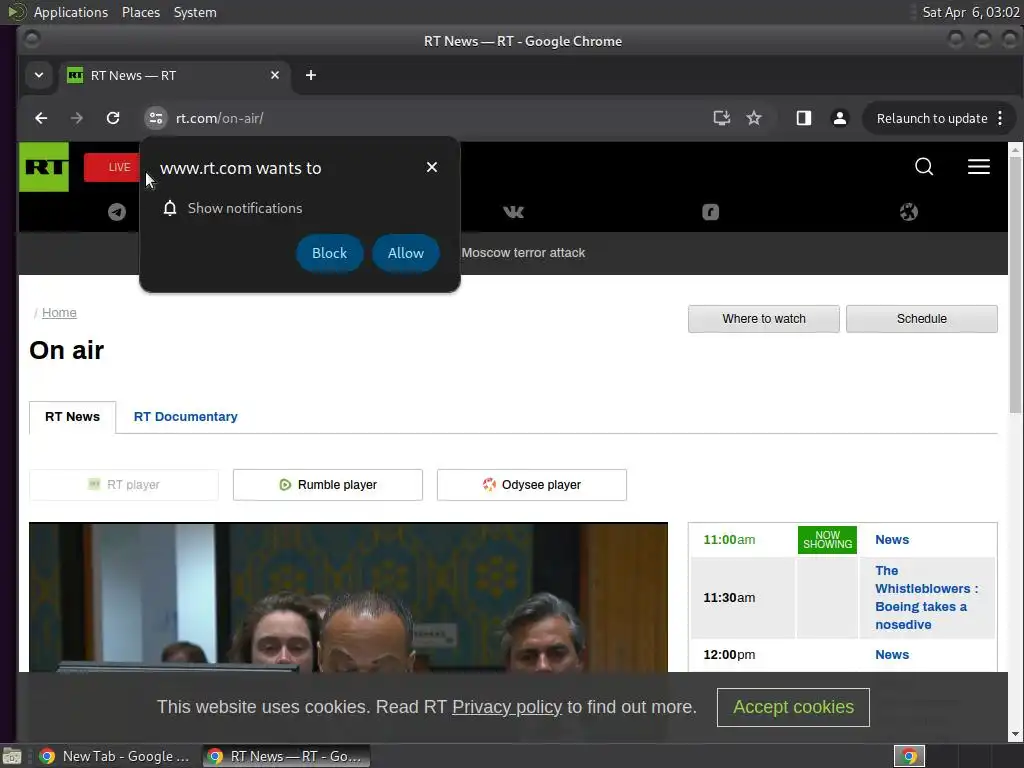
Task: Allow notifications from www.rt.com
Action: pos(406,253)
